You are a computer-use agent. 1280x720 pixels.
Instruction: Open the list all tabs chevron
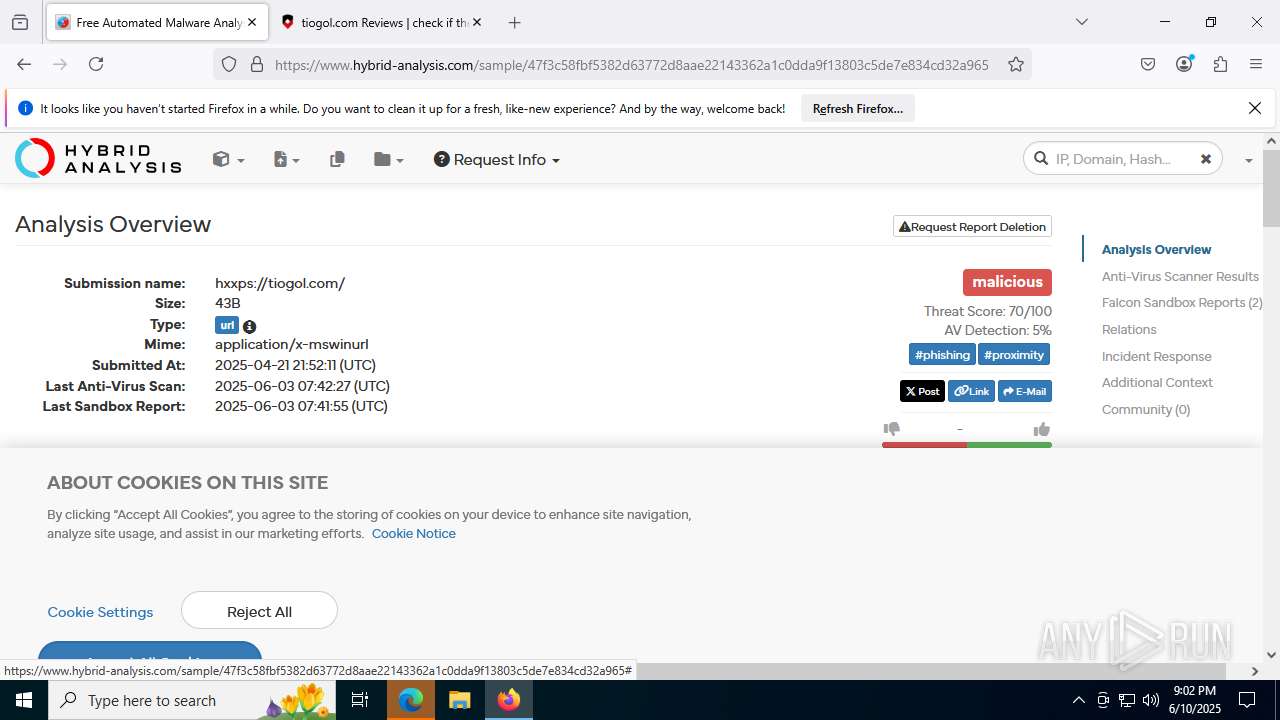click(x=1081, y=22)
